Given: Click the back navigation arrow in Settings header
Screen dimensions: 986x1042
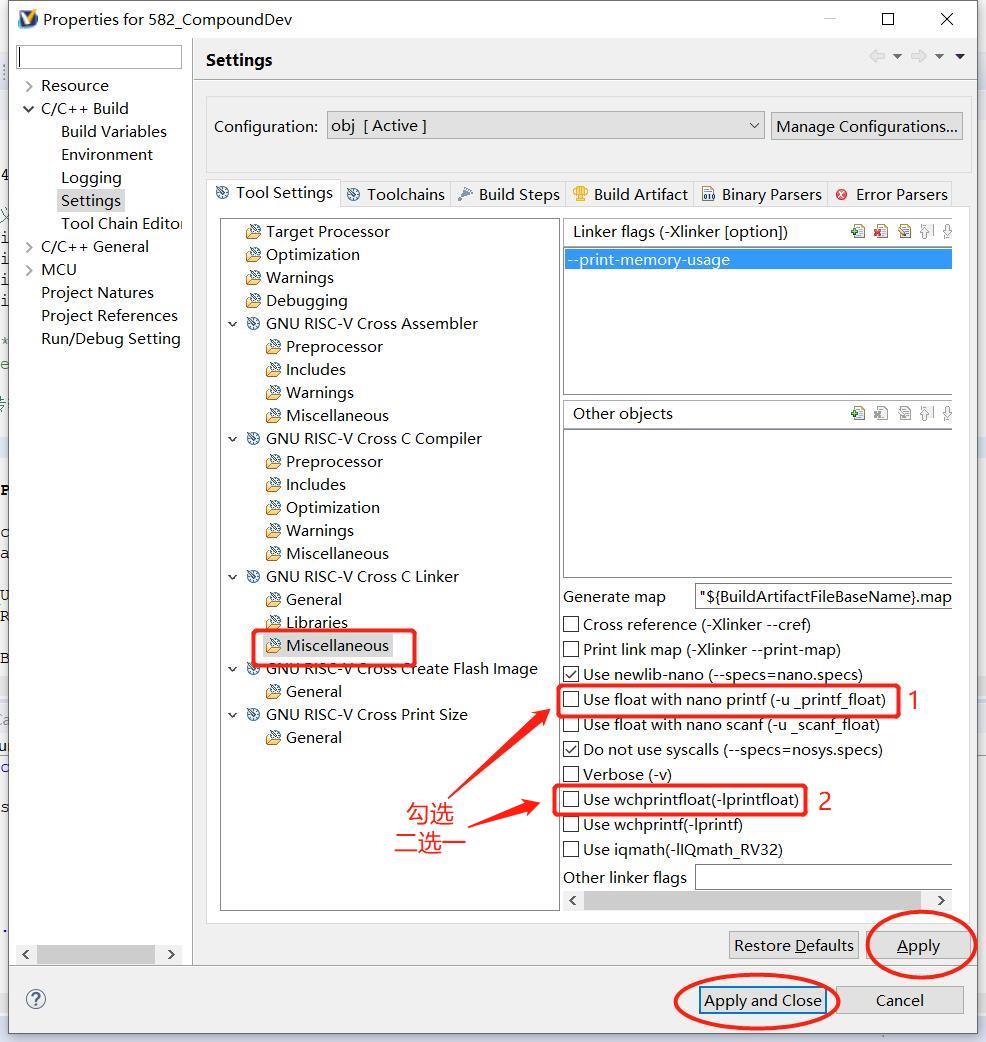Looking at the screenshot, I should [x=877, y=57].
